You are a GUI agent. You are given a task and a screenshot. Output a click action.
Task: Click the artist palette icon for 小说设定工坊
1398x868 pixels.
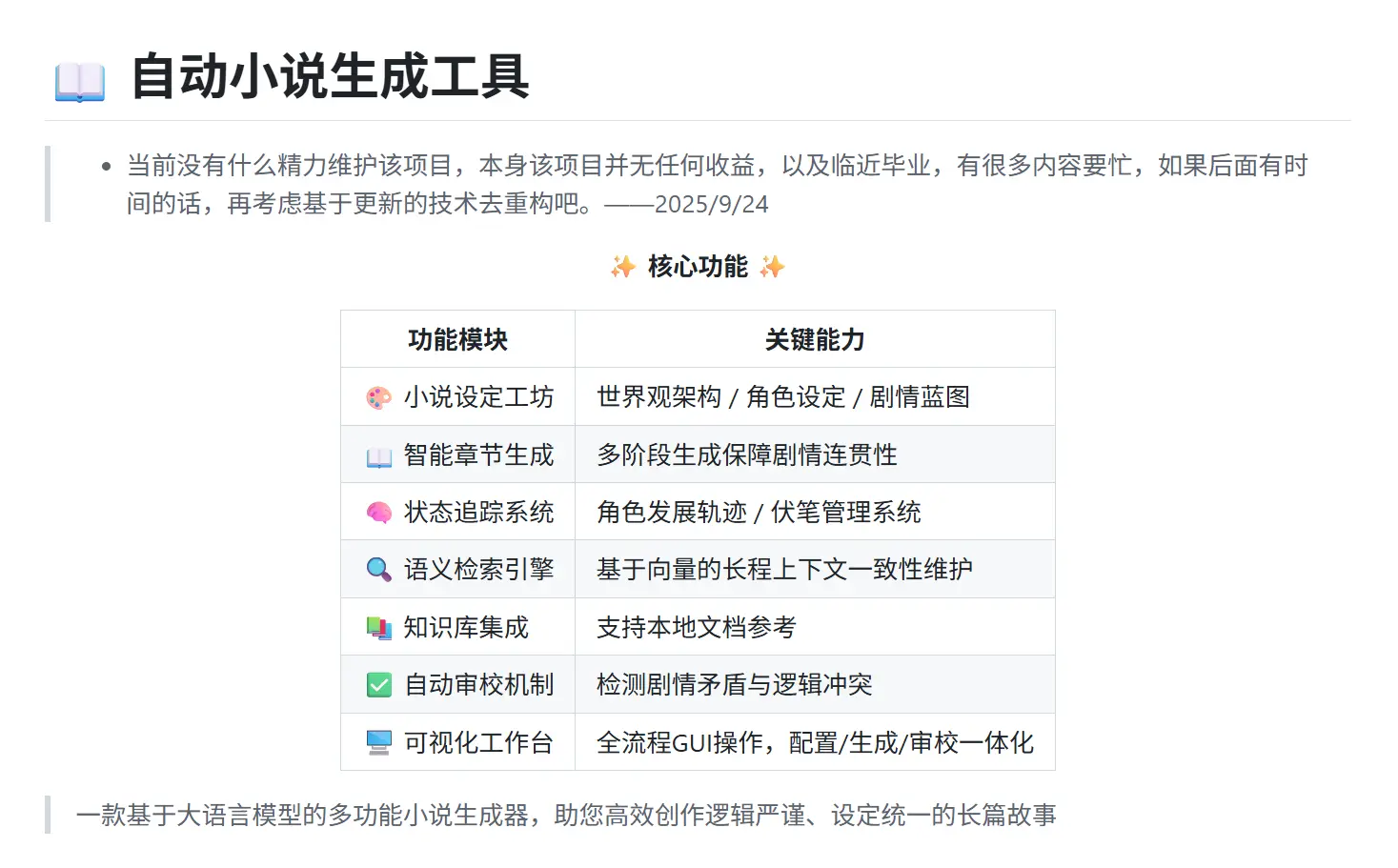click(x=378, y=398)
